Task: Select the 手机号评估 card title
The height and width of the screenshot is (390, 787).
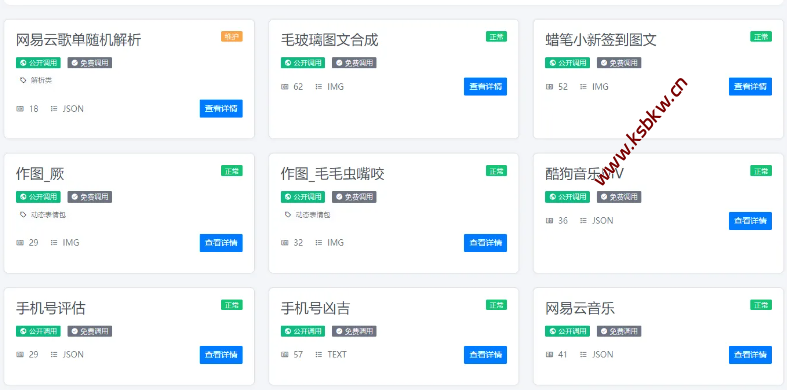Action: point(51,308)
